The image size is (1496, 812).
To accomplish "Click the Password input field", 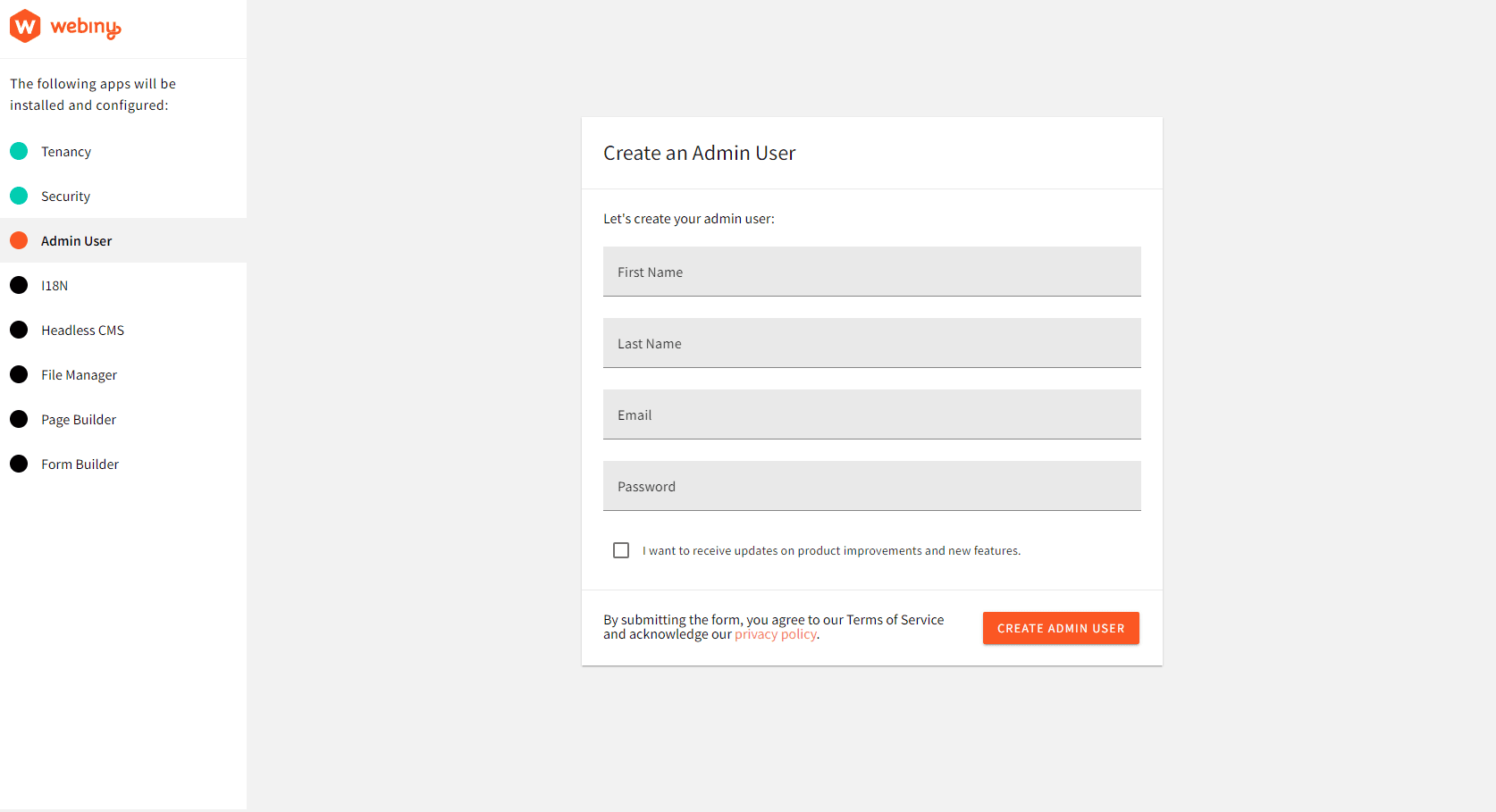I will [871, 486].
